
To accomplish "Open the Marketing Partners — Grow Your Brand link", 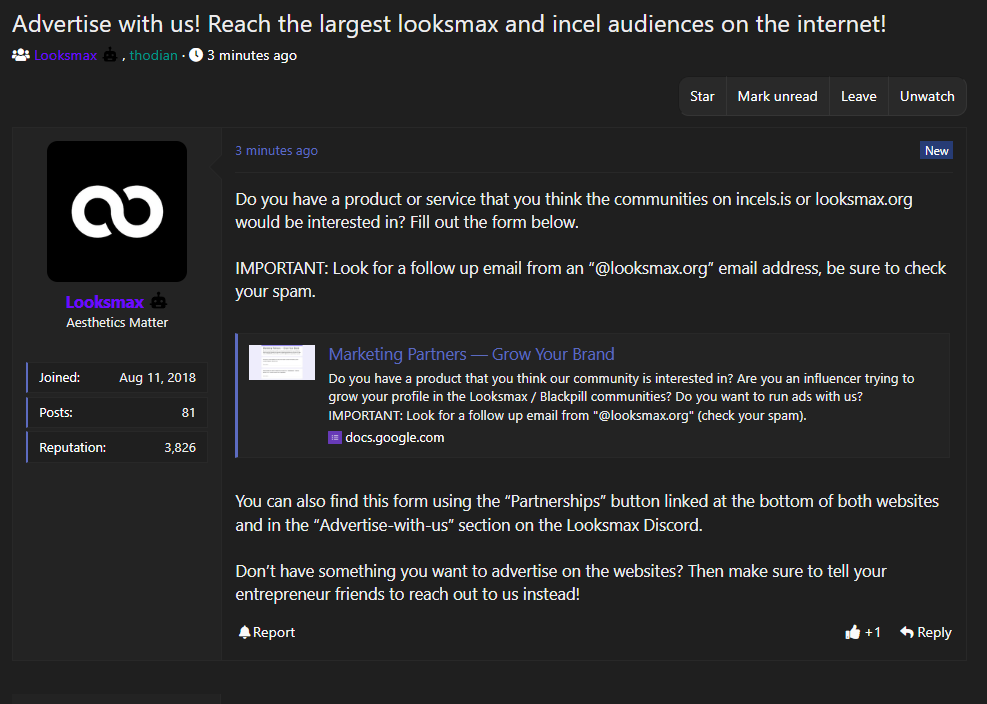I will click(x=471, y=355).
